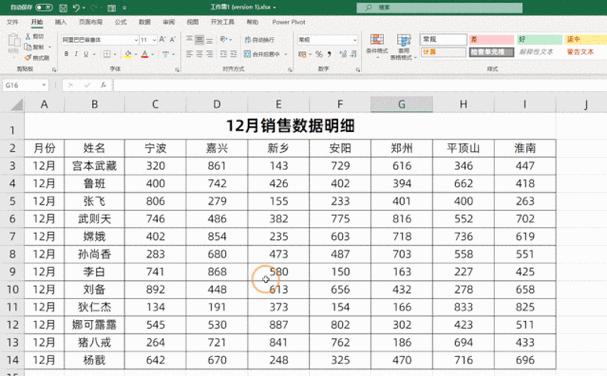Decrease the decimal places
This screenshot has width=607, height=376.
353,54
